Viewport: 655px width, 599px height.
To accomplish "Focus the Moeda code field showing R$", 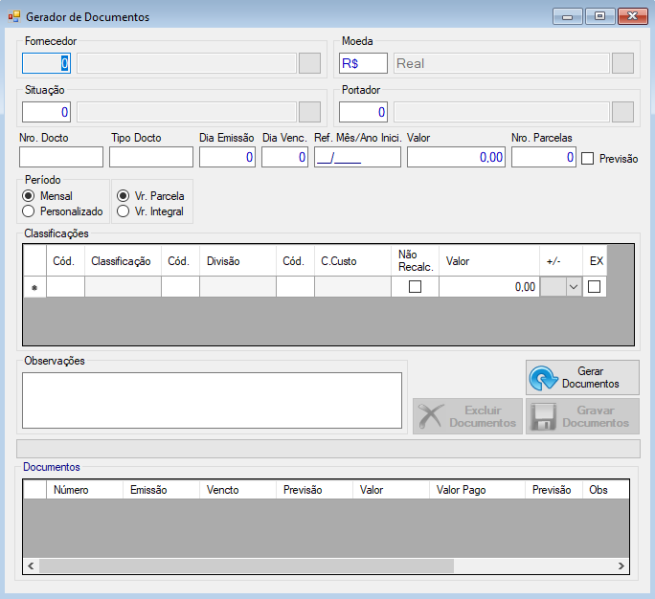I will click(363, 63).
